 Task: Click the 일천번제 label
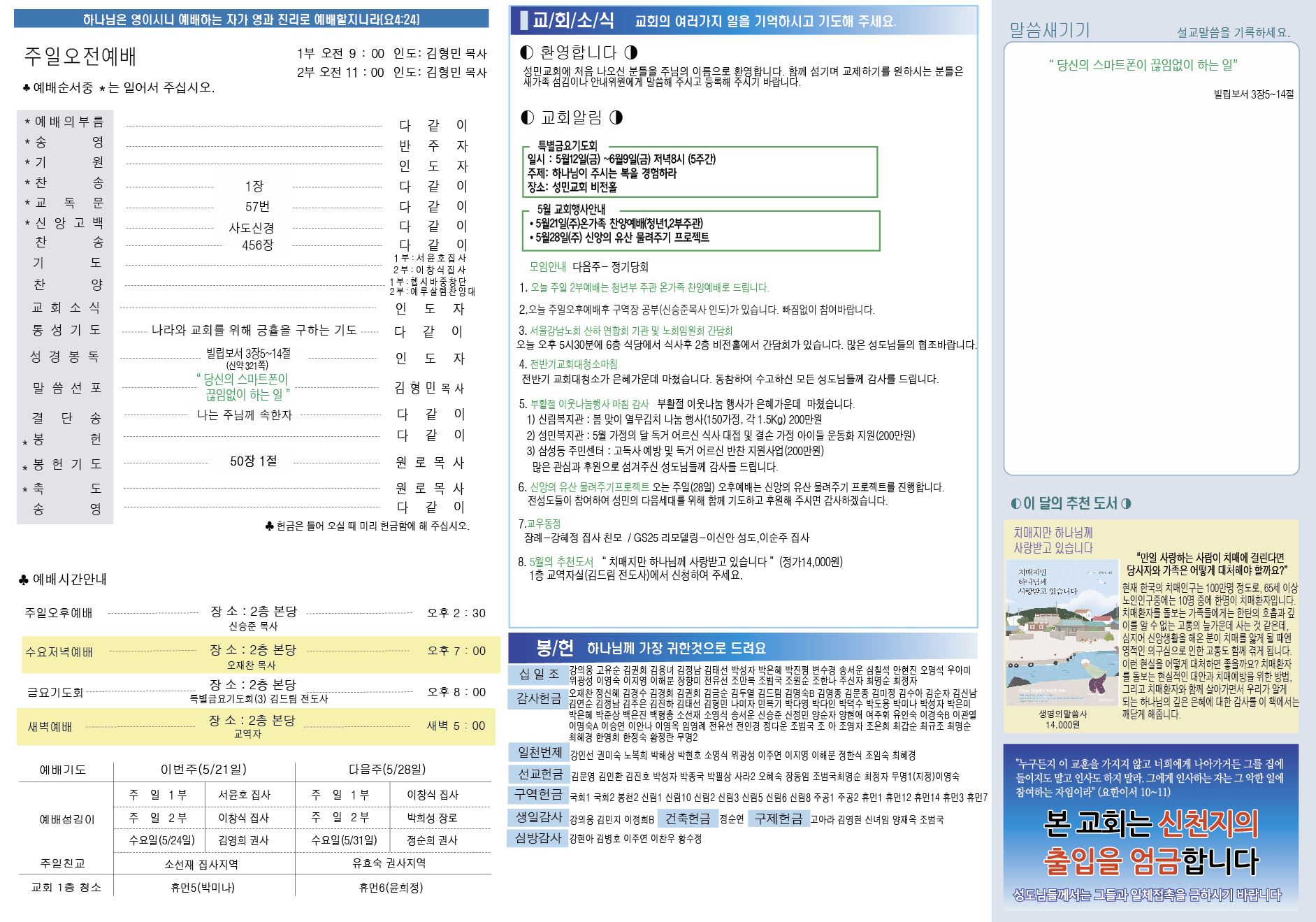539,752
